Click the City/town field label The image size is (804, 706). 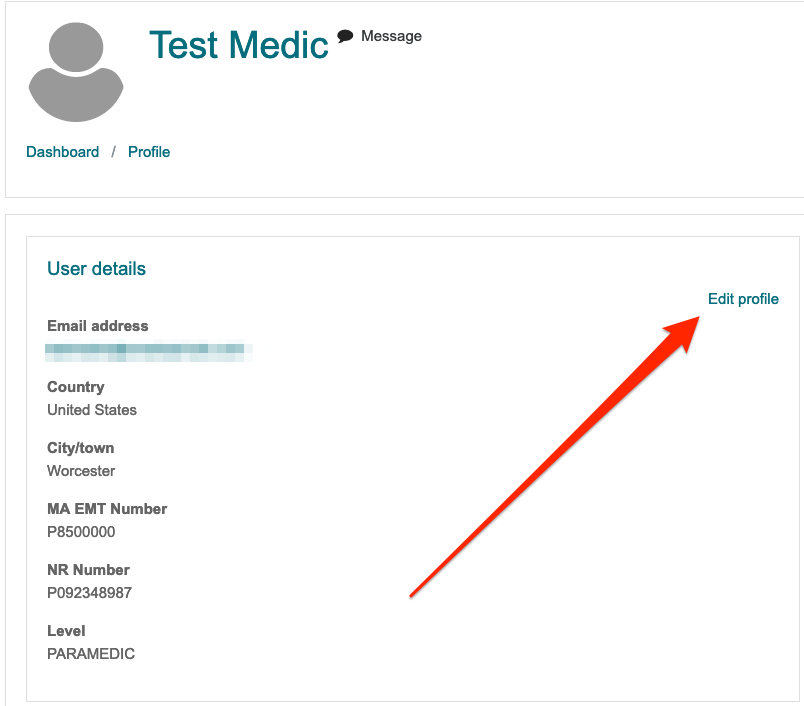(x=81, y=448)
